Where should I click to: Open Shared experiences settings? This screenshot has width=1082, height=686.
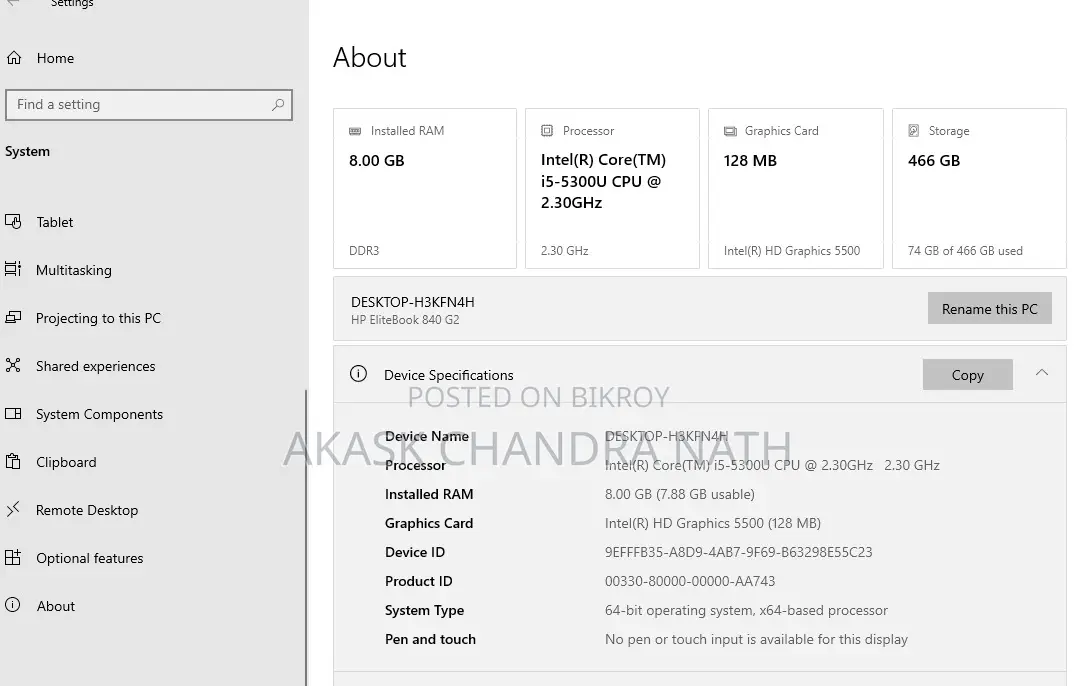tap(95, 366)
